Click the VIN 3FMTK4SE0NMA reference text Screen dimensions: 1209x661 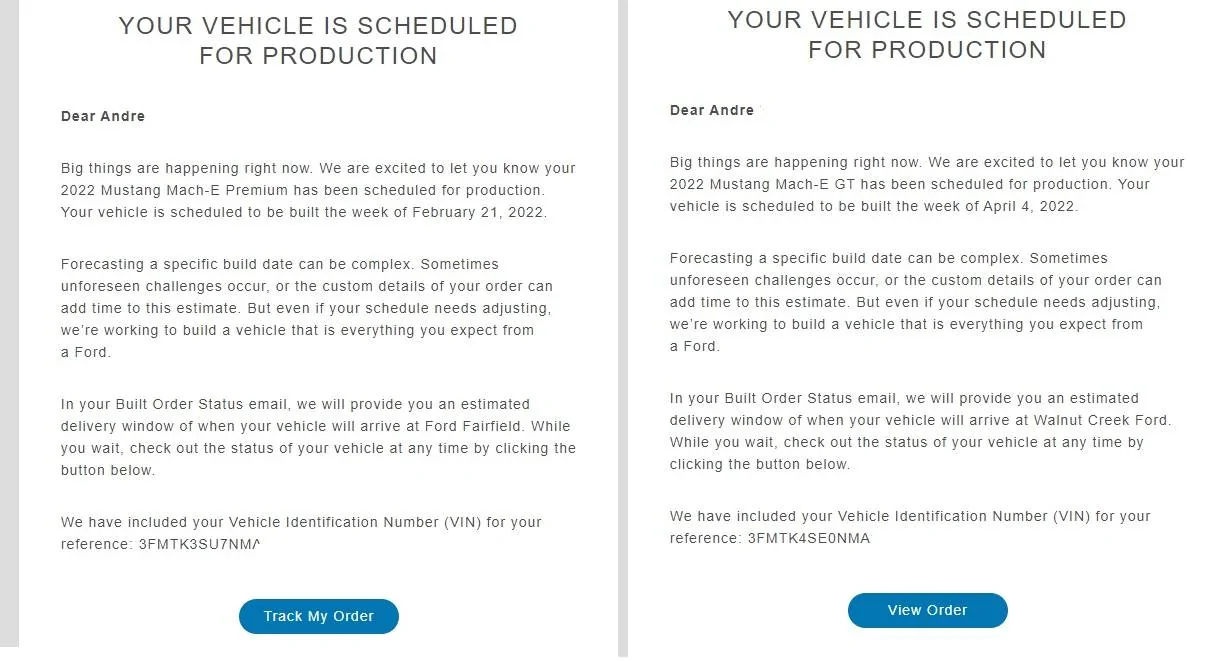(x=809, y=538)
